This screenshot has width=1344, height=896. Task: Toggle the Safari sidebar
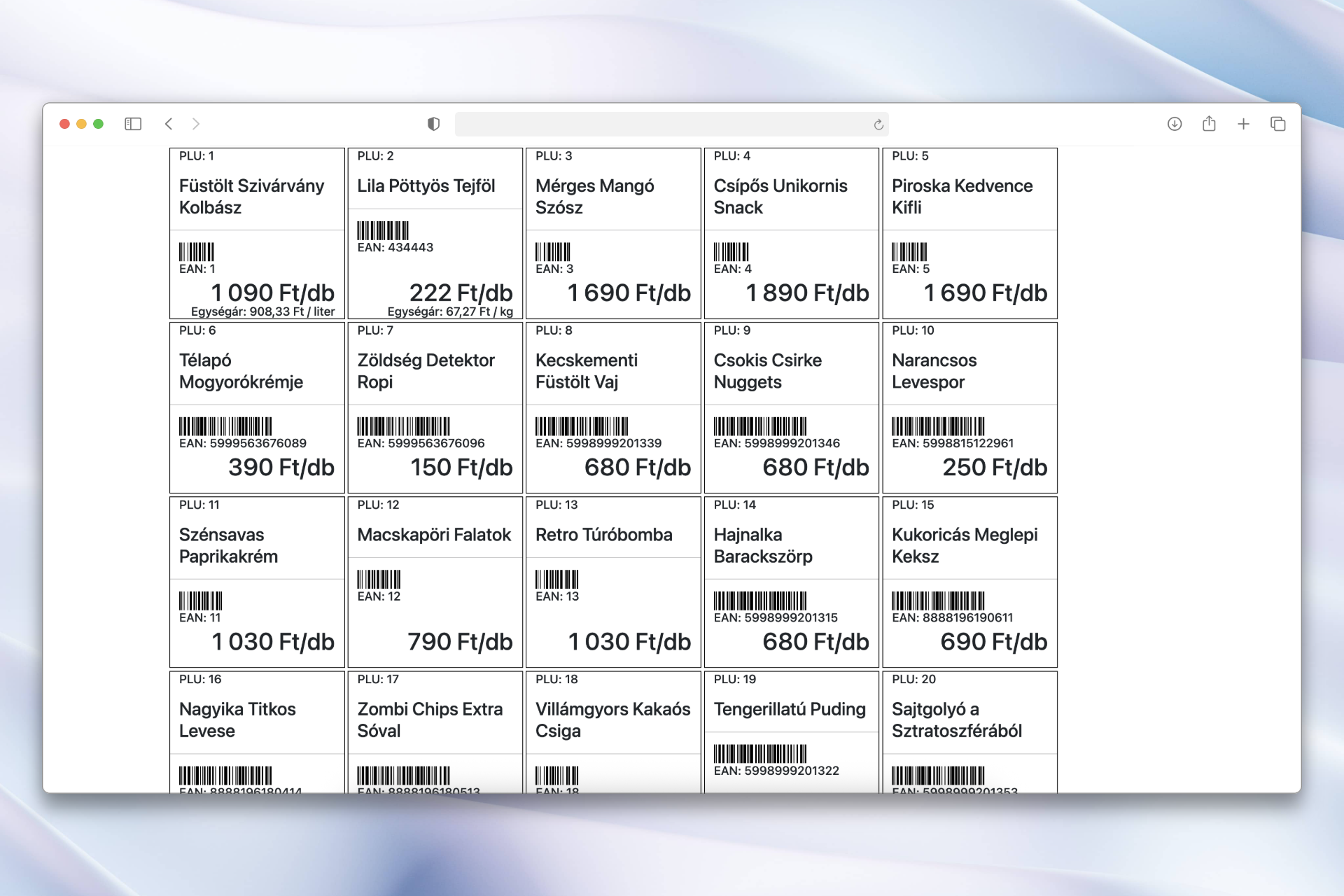(x=133, y=124)
